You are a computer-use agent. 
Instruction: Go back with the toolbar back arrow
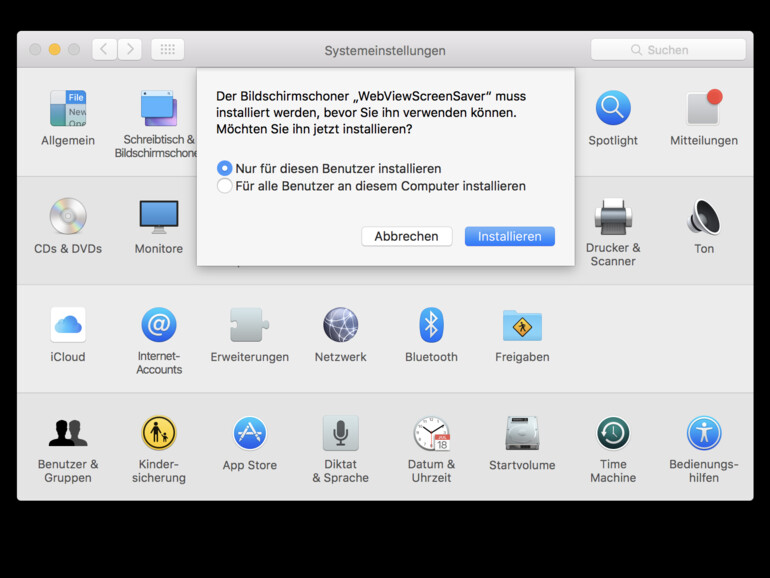104,49
